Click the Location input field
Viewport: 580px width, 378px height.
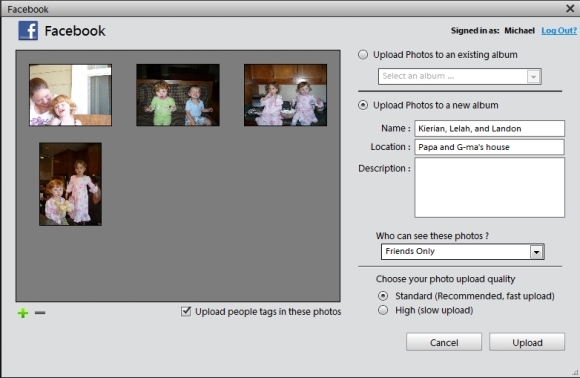(489, 147)
